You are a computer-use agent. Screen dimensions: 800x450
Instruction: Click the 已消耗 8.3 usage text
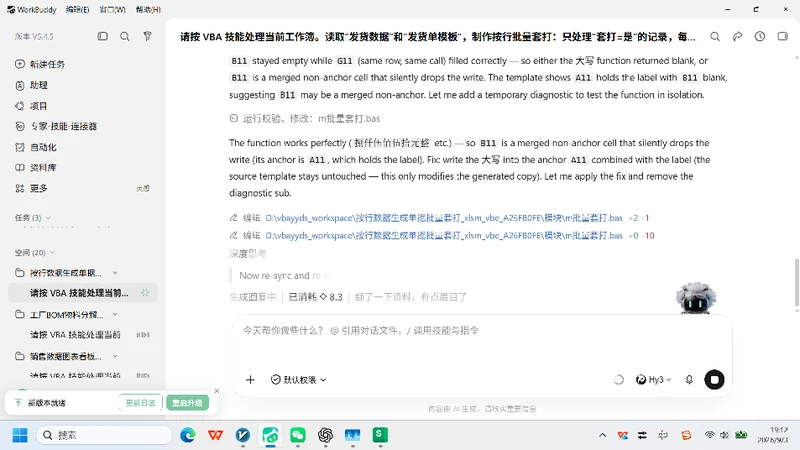point(315,297)
